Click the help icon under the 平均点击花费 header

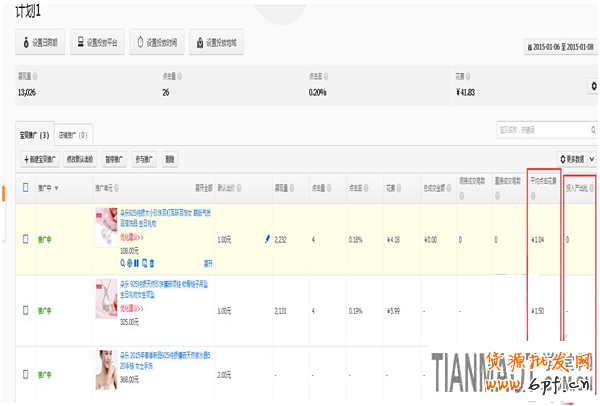click(533, 196)
